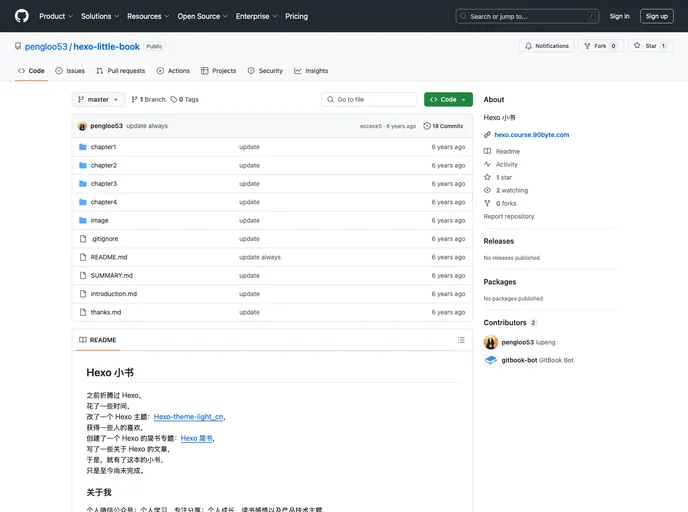Viewport: 688px width, 512px height.
Task: Click the Sign in link
Action: click(619, 16)
